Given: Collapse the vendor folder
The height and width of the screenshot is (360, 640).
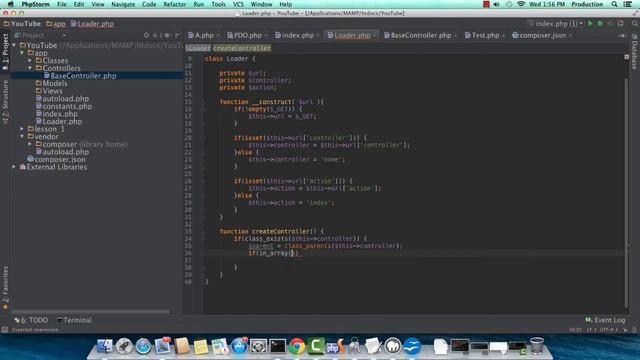Looking at the screenshot, I should pyautogui.click(x=22, y=137).
